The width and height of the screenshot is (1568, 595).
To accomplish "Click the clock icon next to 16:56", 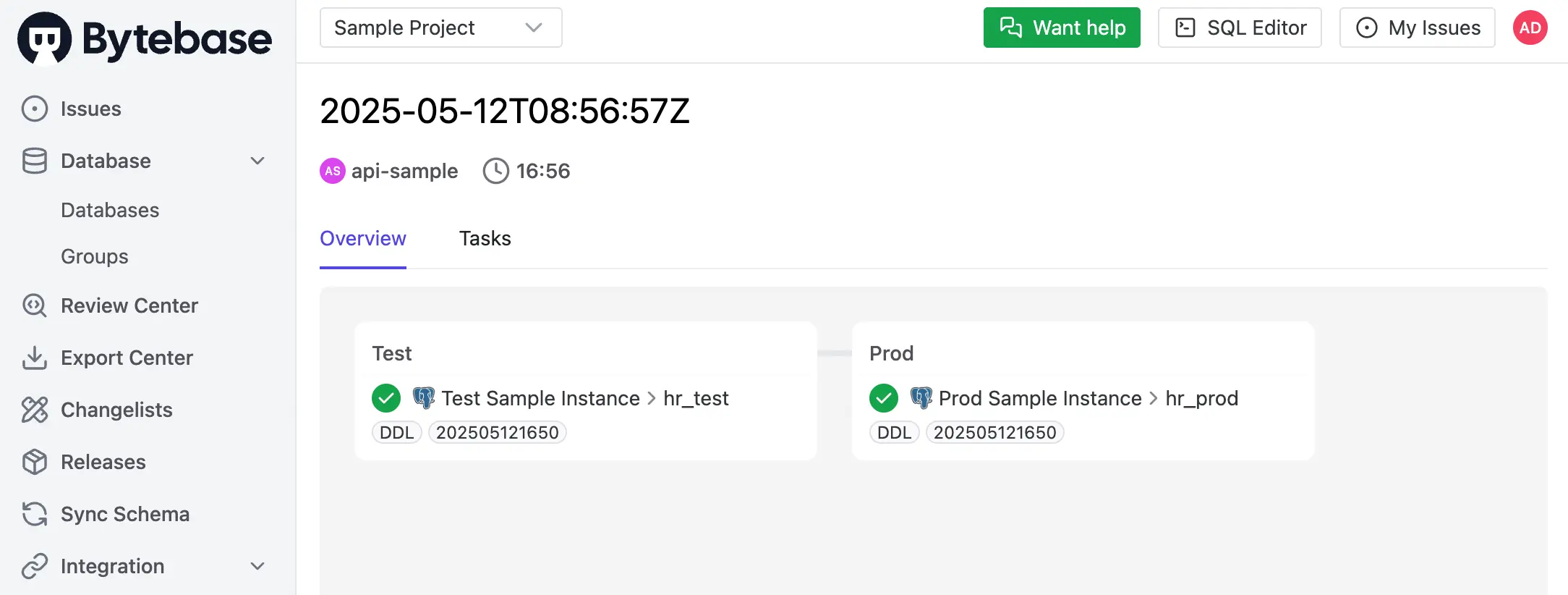I will 496,171.
